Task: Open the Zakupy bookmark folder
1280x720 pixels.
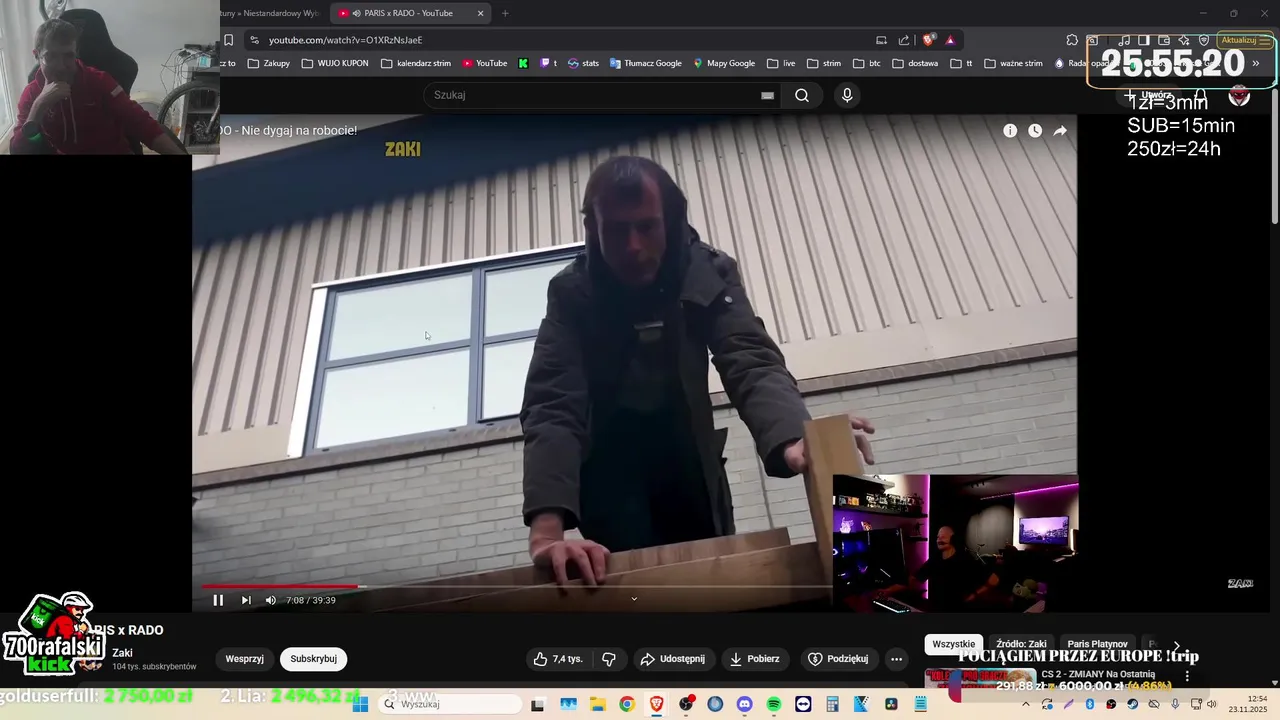Action: (x=268, y=63)
